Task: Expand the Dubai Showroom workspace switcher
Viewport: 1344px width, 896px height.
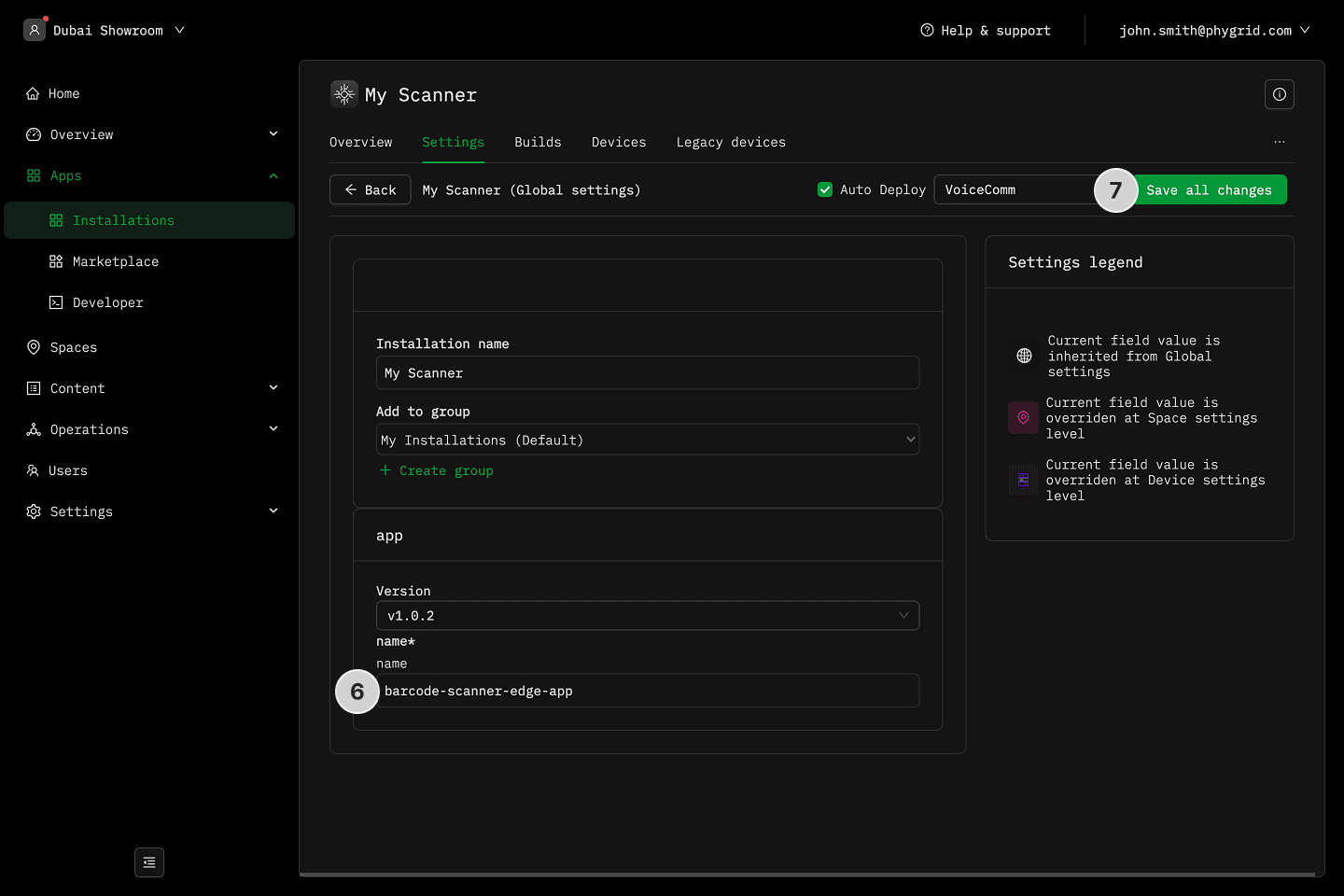Action: pos(105,31)
